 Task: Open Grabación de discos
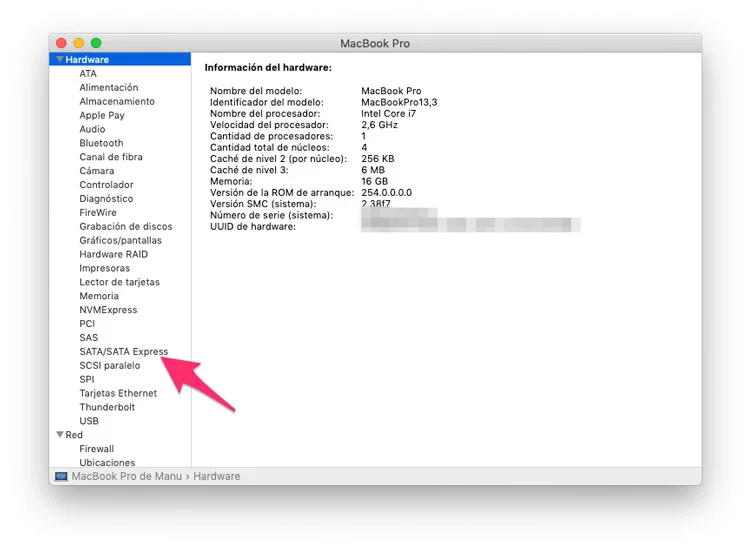tap(126, 226)
